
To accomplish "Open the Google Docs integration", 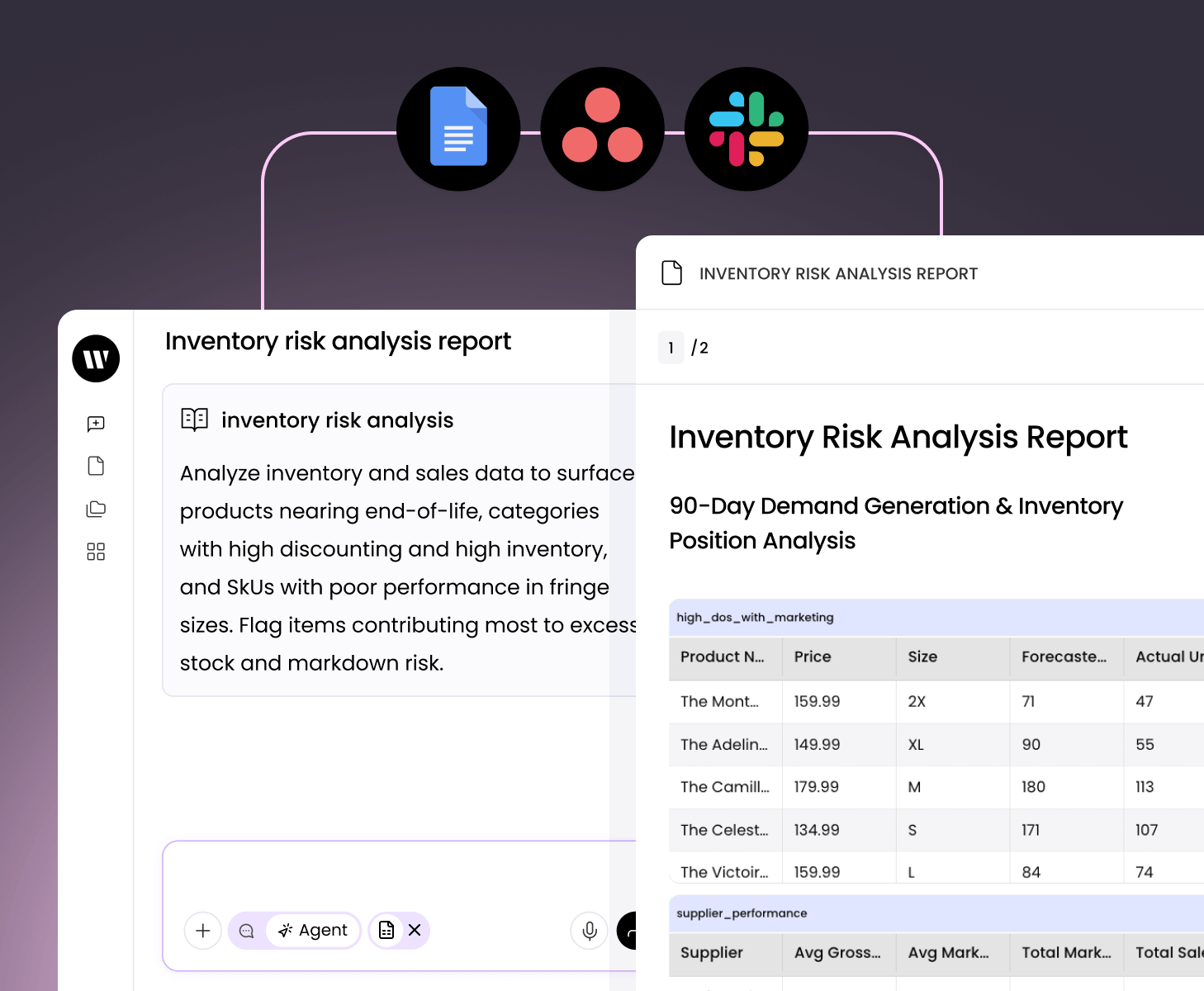I will [x=458, y=129].
